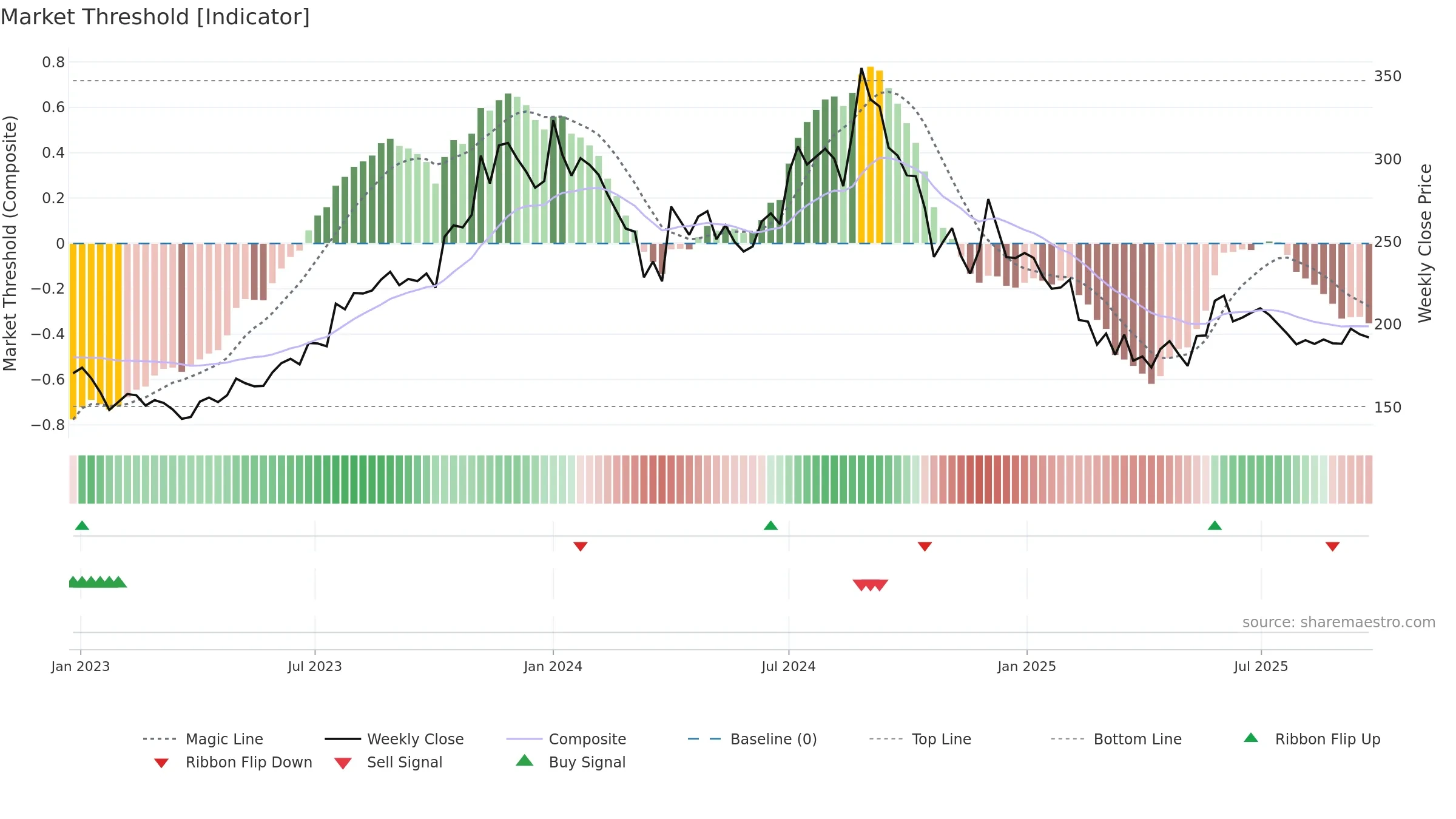This screenshot has height=819, width=1456.
Task: Toggle the Bottom Line legend entry
Action: point(1116,739)
